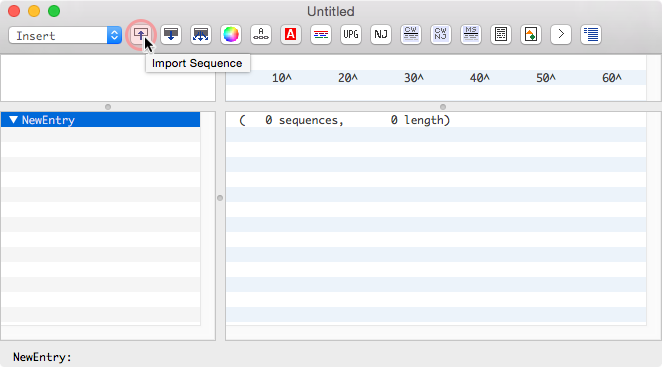Image resolution: width=662 pixels, height=367 pixels.
Task: Click the MS alignment icon
Action: tap(471, 34)
